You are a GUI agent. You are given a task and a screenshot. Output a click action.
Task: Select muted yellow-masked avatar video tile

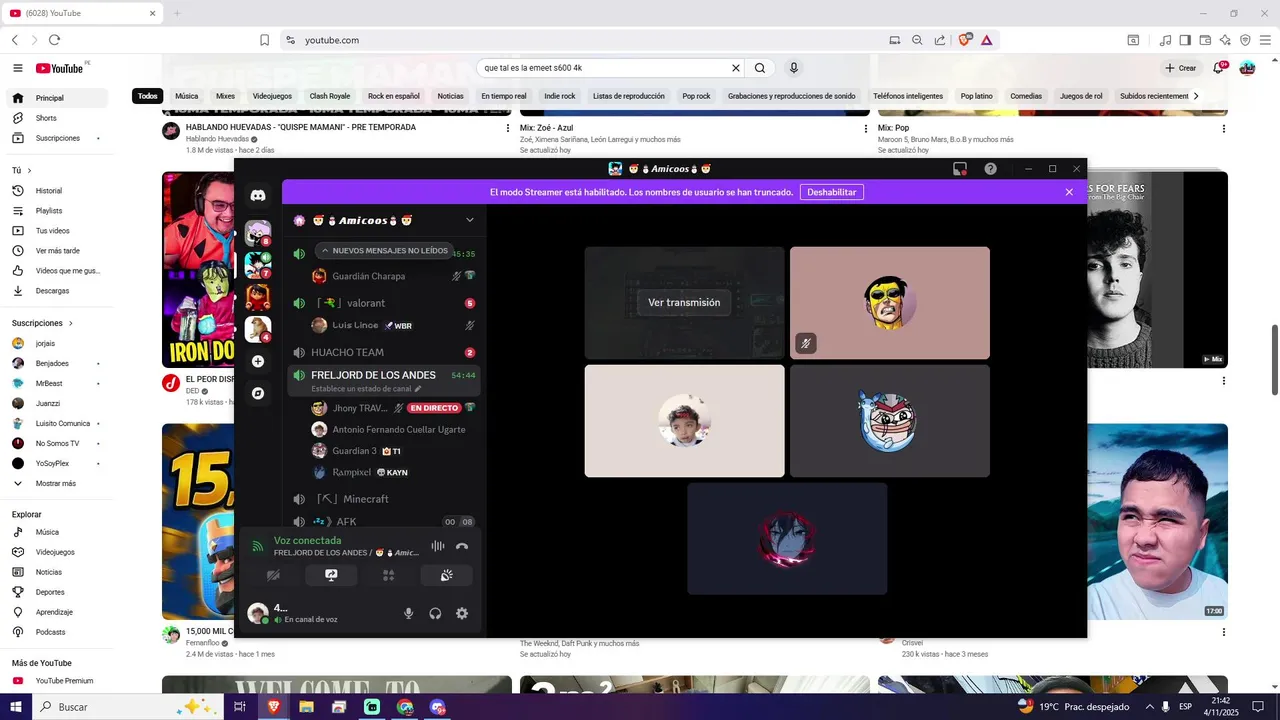click(x=890, y=303)
